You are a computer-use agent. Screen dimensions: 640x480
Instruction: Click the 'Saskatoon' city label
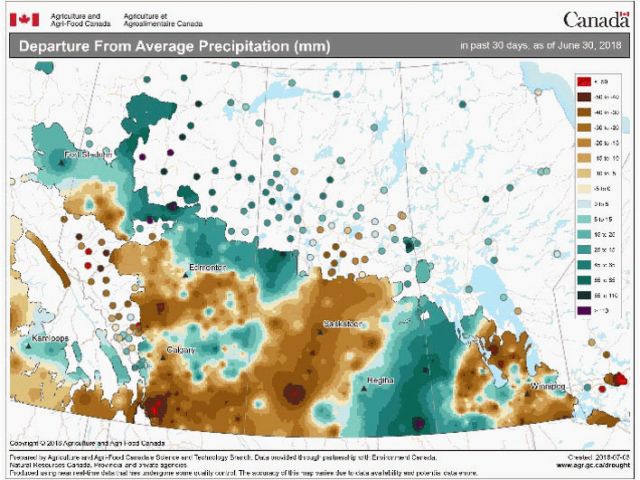(342, 324)
